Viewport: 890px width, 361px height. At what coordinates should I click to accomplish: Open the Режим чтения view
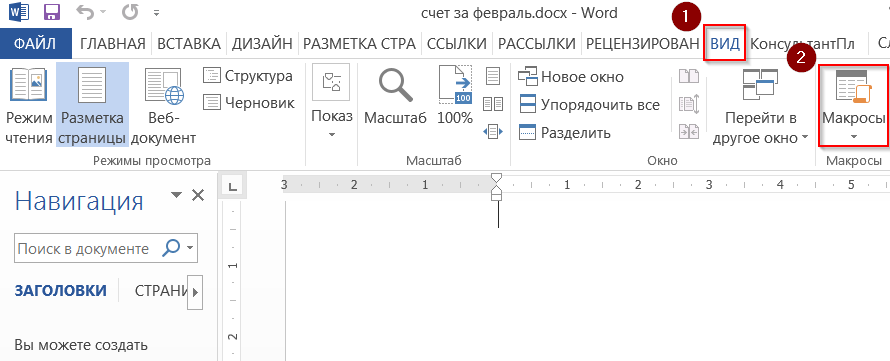(29, 105)
